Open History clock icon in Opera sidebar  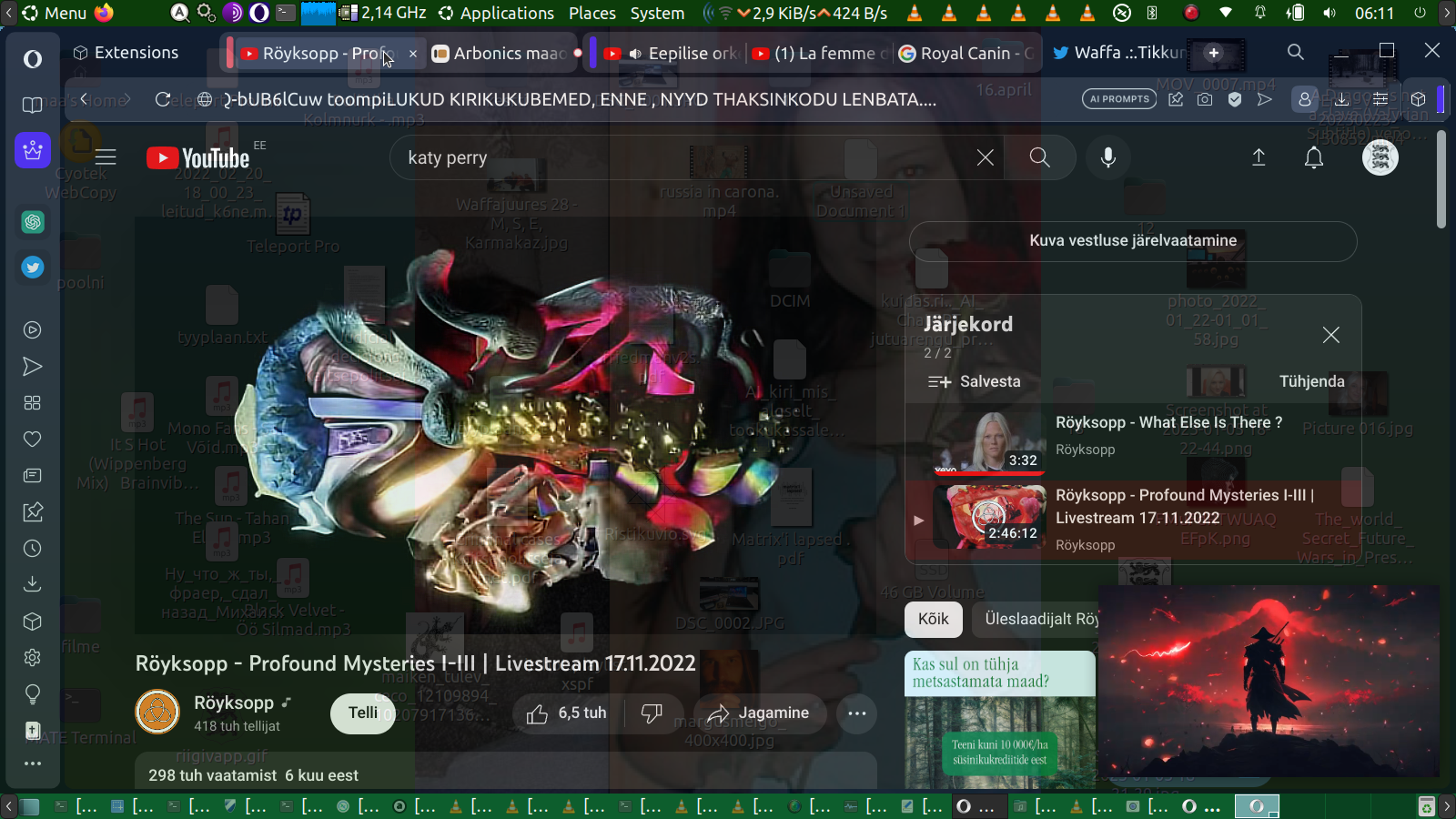[33, 549]
